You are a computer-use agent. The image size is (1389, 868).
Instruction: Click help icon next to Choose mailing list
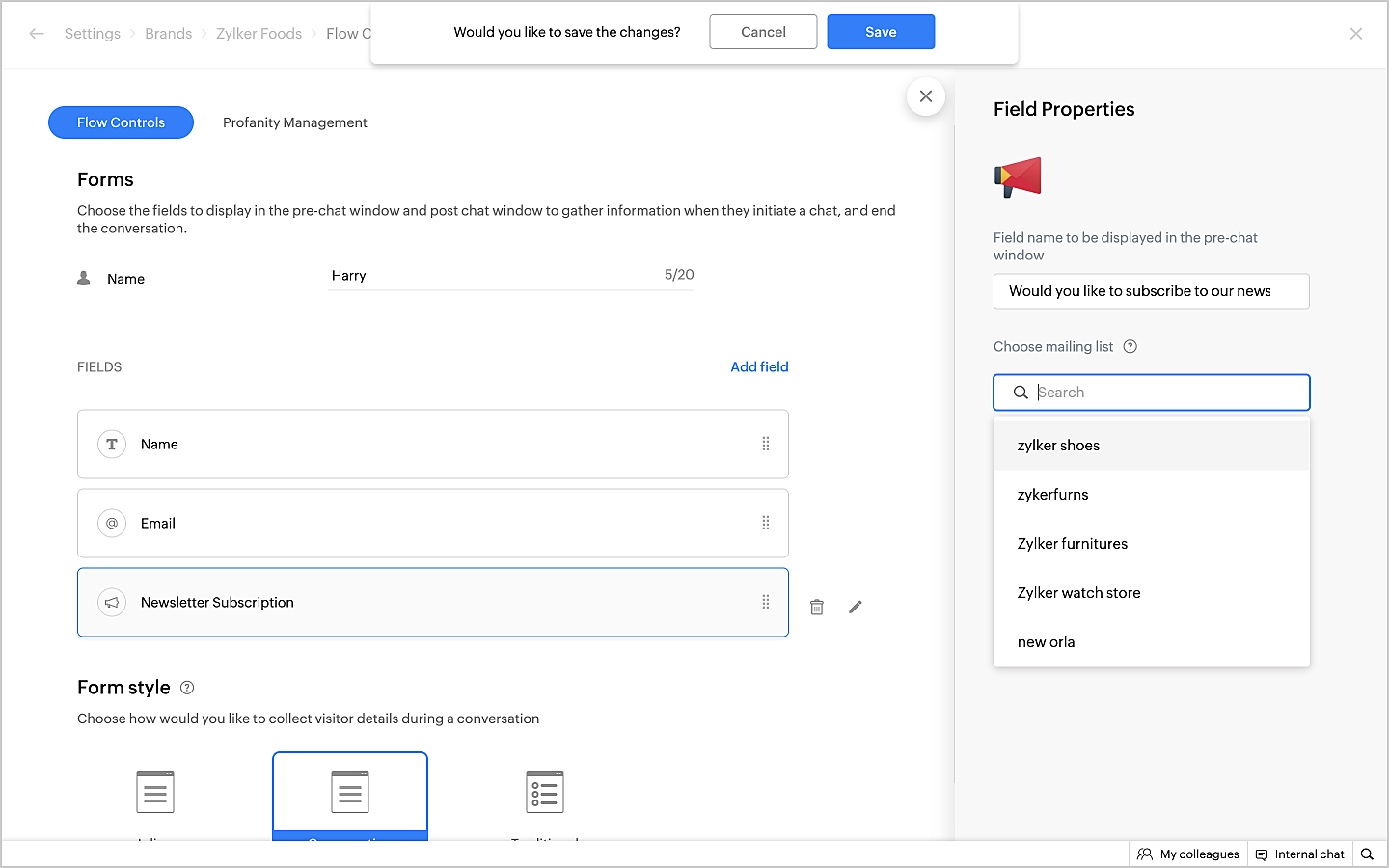(x=1130, y=347)
